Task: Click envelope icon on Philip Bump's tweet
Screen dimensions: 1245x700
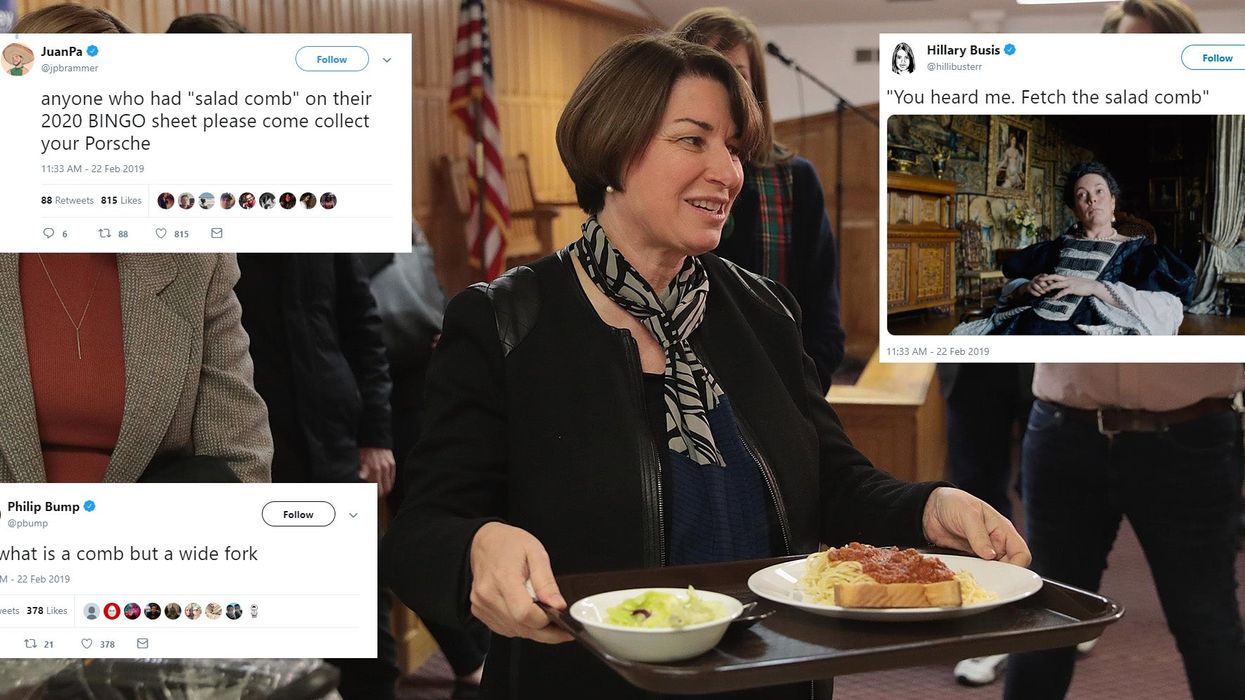Action: (142, 644)
